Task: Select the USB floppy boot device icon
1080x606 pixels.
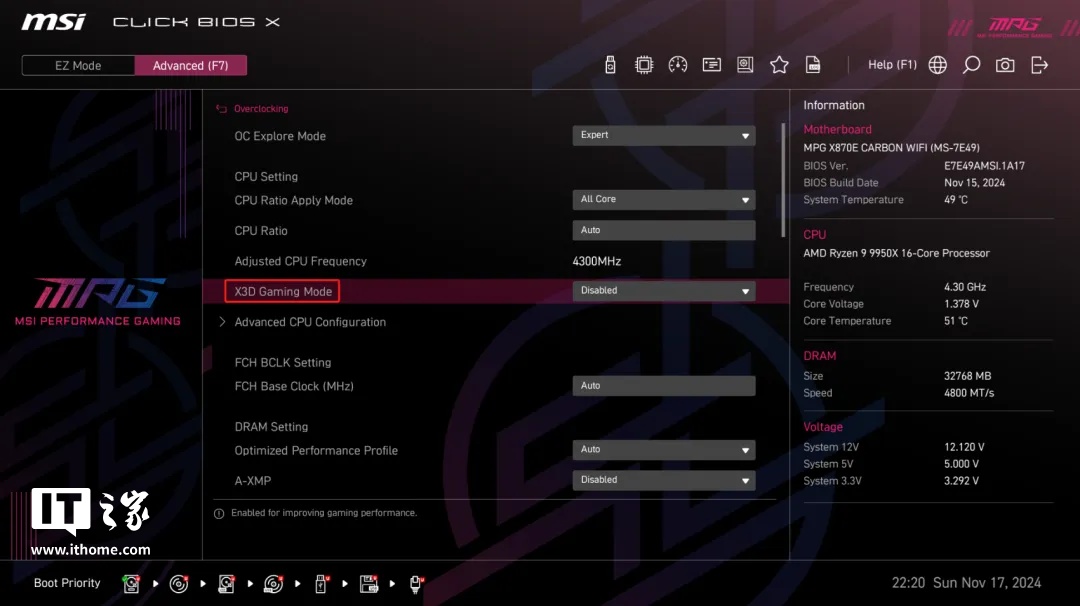Action: [368, 584]
